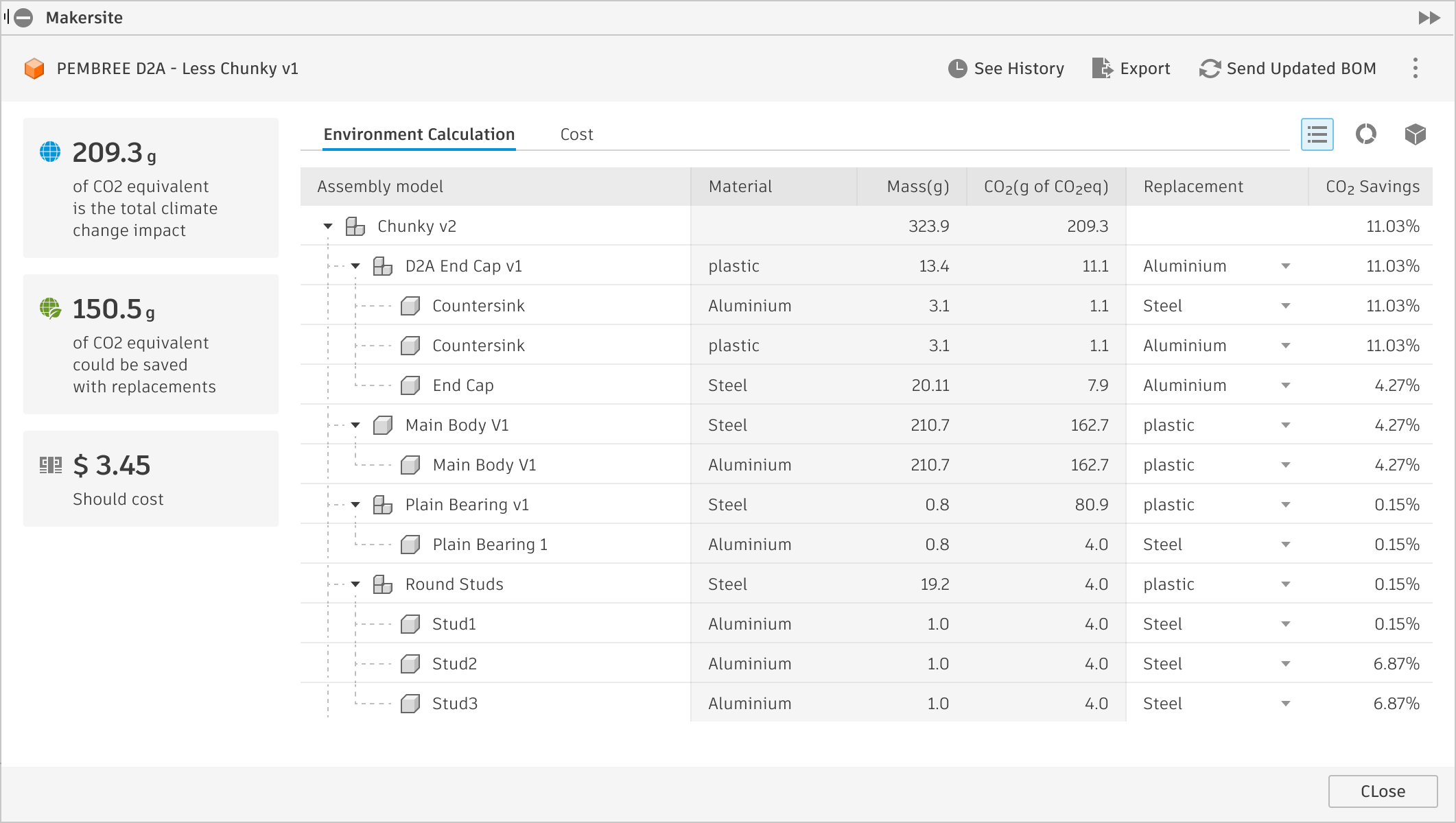Switch to donut chart view

tap(1366, 134)
